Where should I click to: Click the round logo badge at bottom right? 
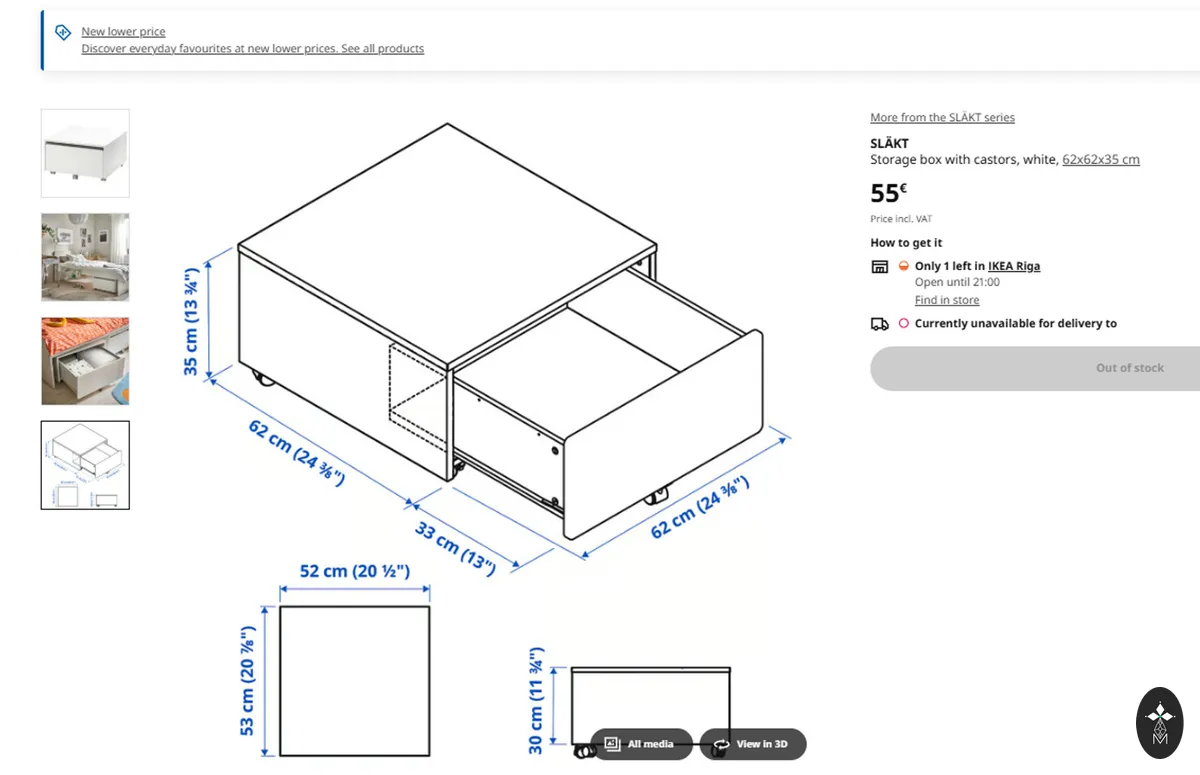(1160, 722)
